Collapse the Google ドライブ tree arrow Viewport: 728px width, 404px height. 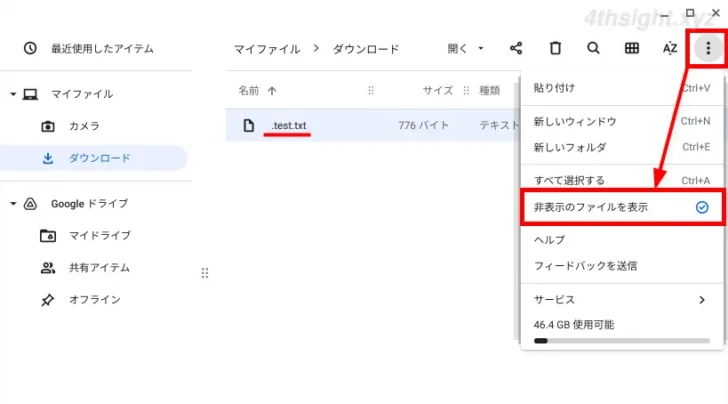tap(13, 203)
